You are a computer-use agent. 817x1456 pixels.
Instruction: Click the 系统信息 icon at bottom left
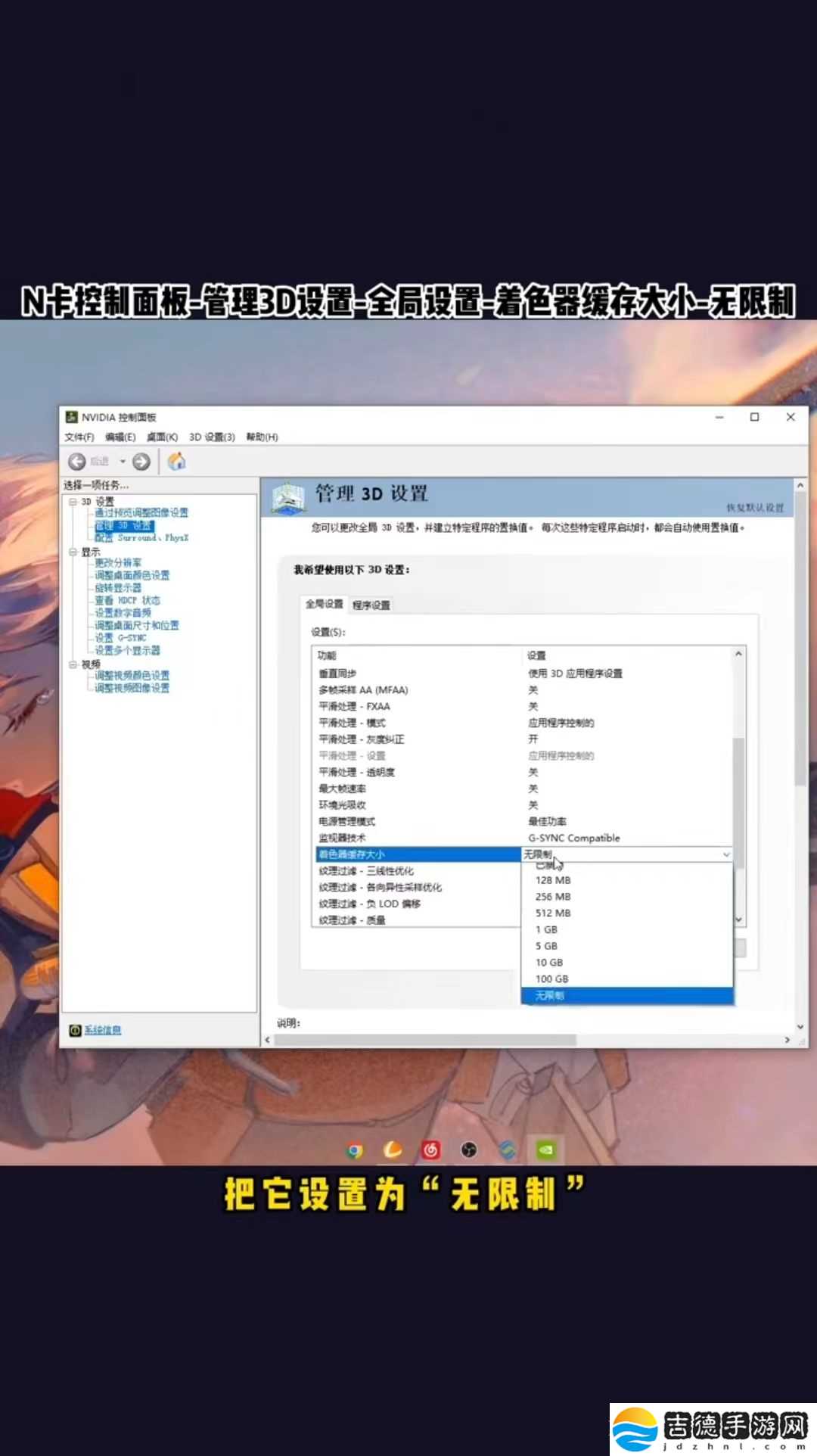(75, 1030)
